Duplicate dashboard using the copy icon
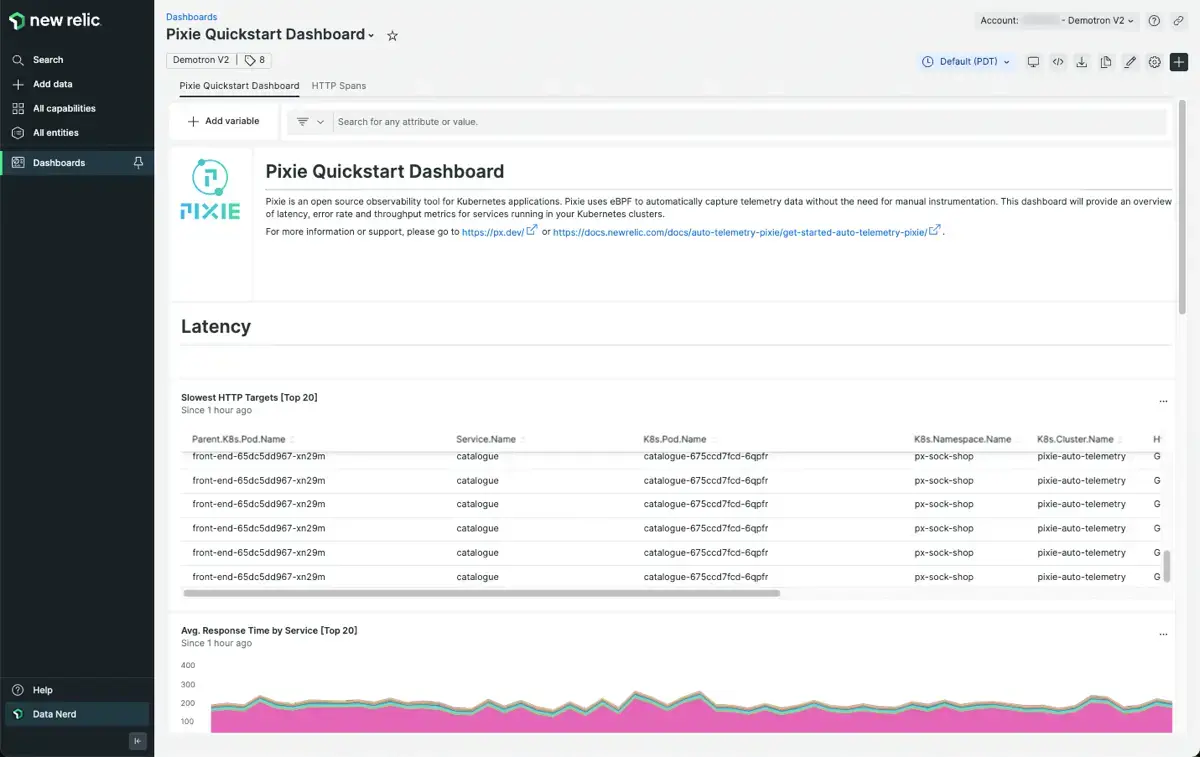Viewport: 1200px width, 757px height. [x=1105, y=62]
